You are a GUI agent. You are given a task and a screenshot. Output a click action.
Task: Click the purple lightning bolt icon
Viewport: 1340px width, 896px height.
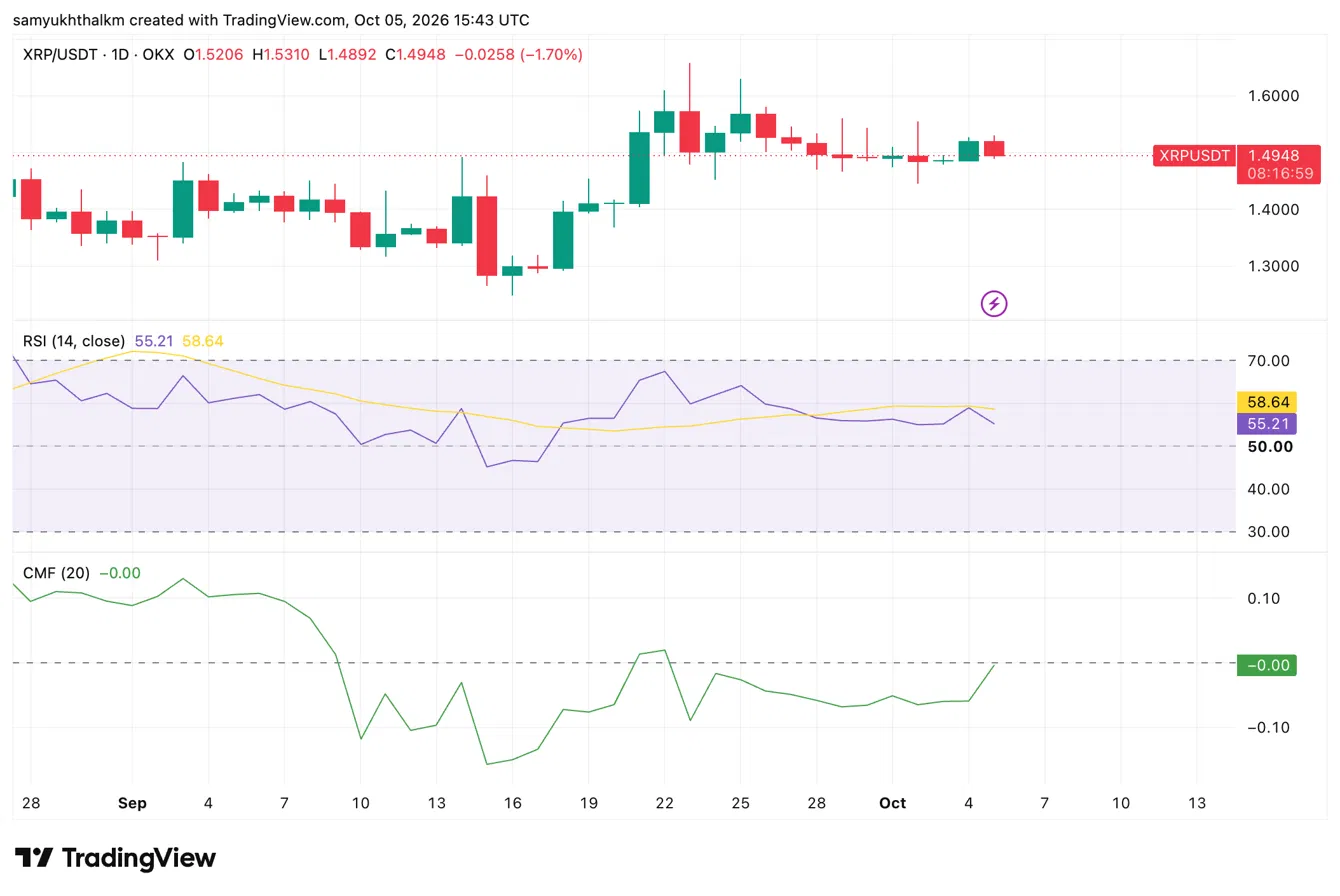click(994, 303)
